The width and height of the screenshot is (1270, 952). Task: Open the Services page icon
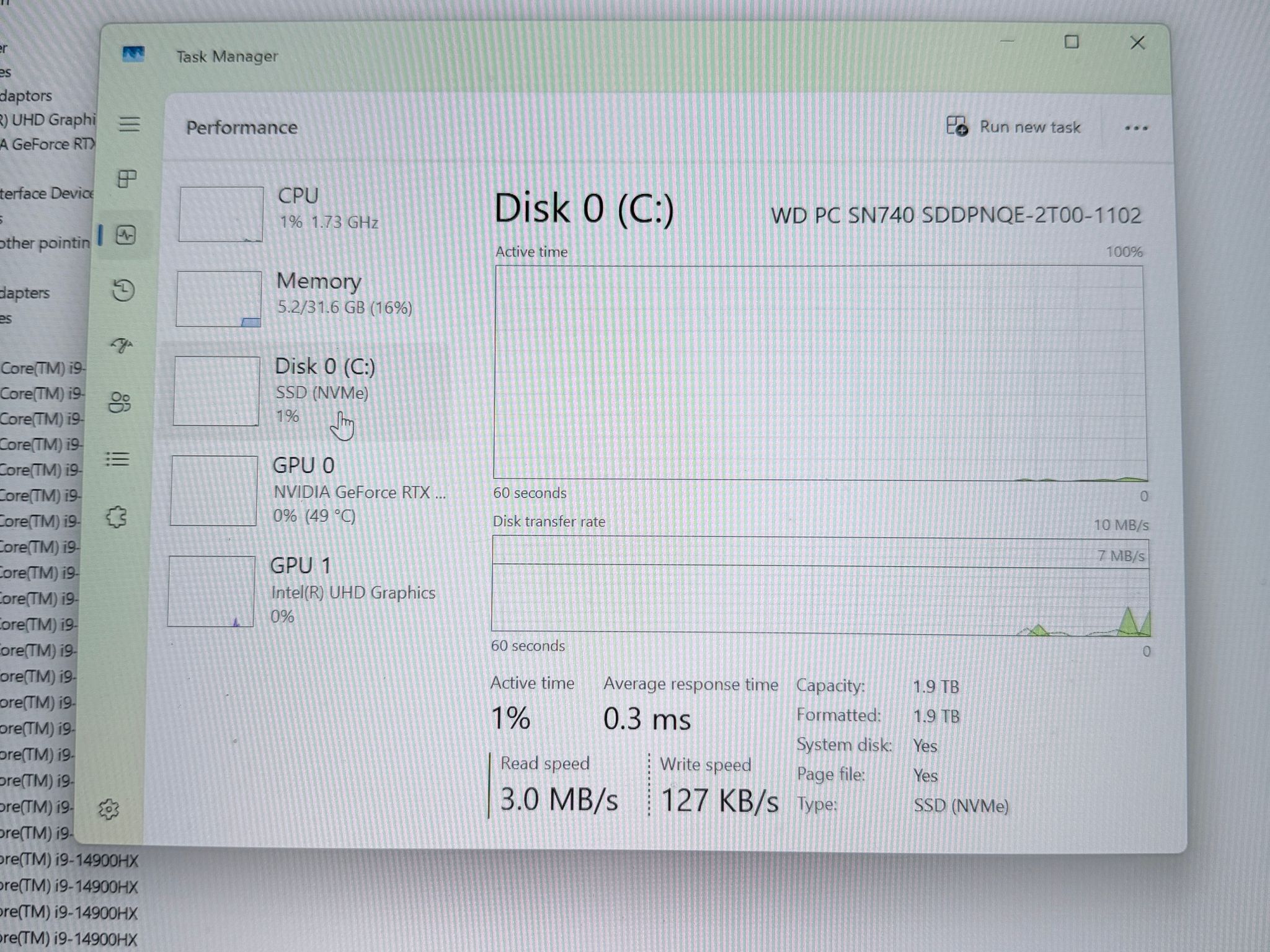116,517
